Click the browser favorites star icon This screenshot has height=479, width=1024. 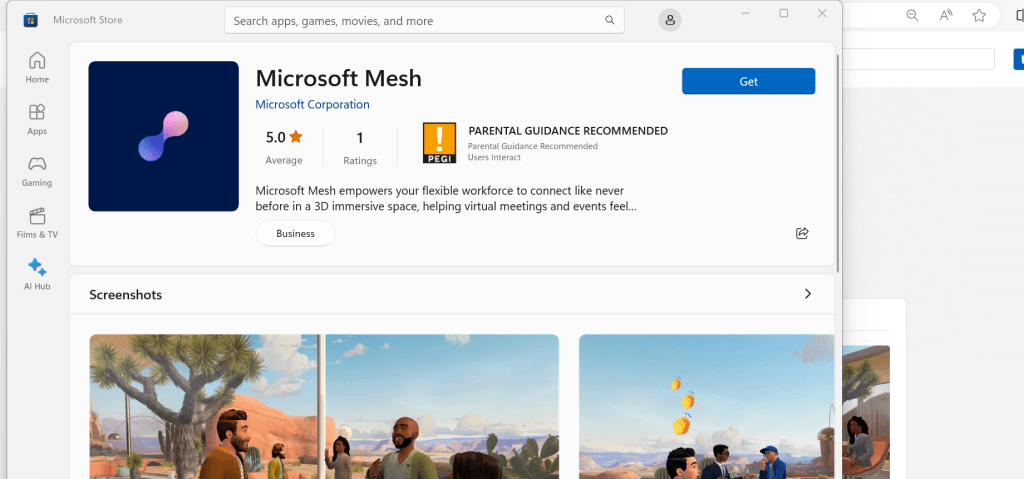tap(979, 15)
